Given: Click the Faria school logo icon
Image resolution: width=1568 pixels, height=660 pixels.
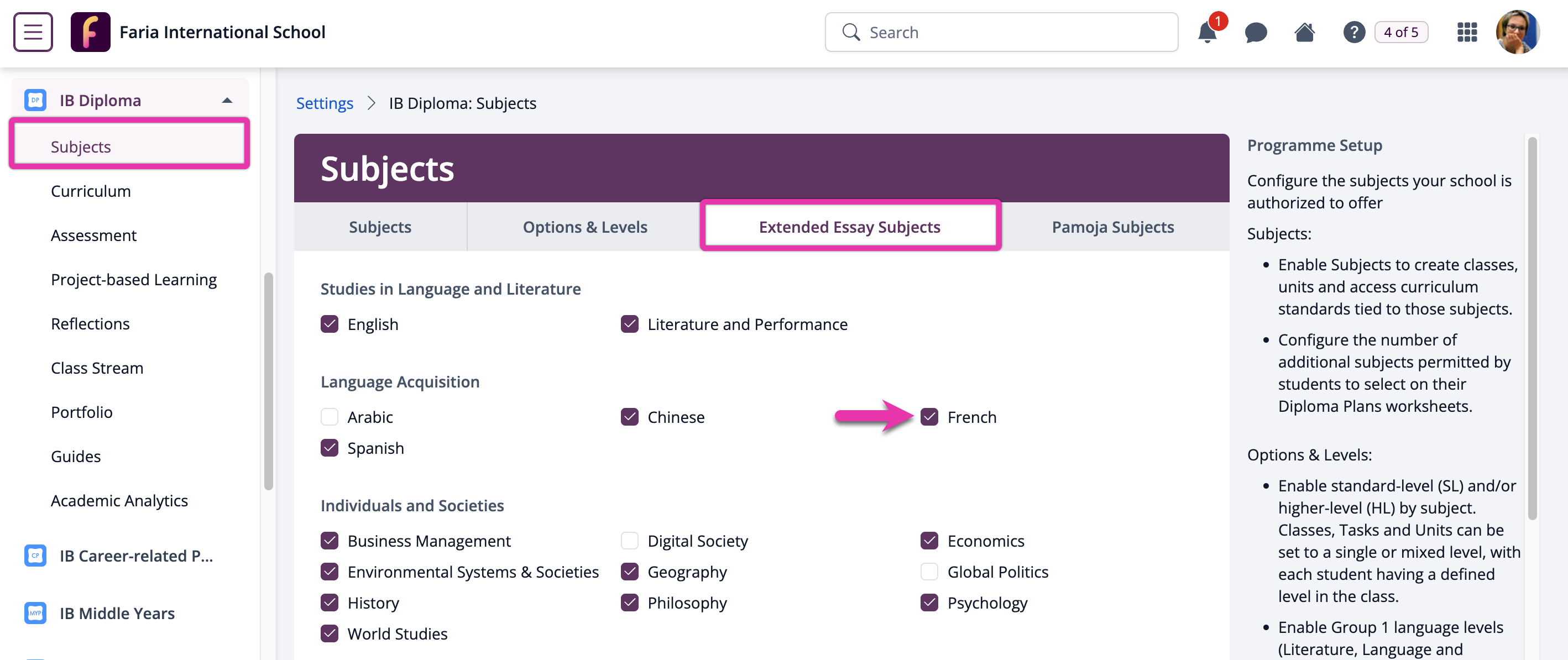Looking at the screenshot, I should click(x=90, y=32).
